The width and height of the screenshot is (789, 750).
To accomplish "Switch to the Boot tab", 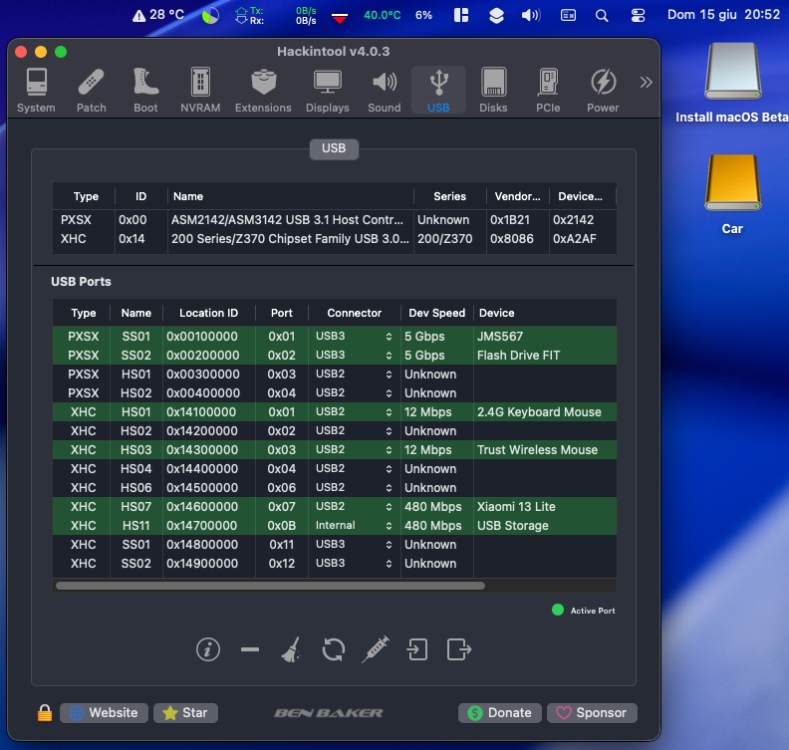I will coord(145,91).
